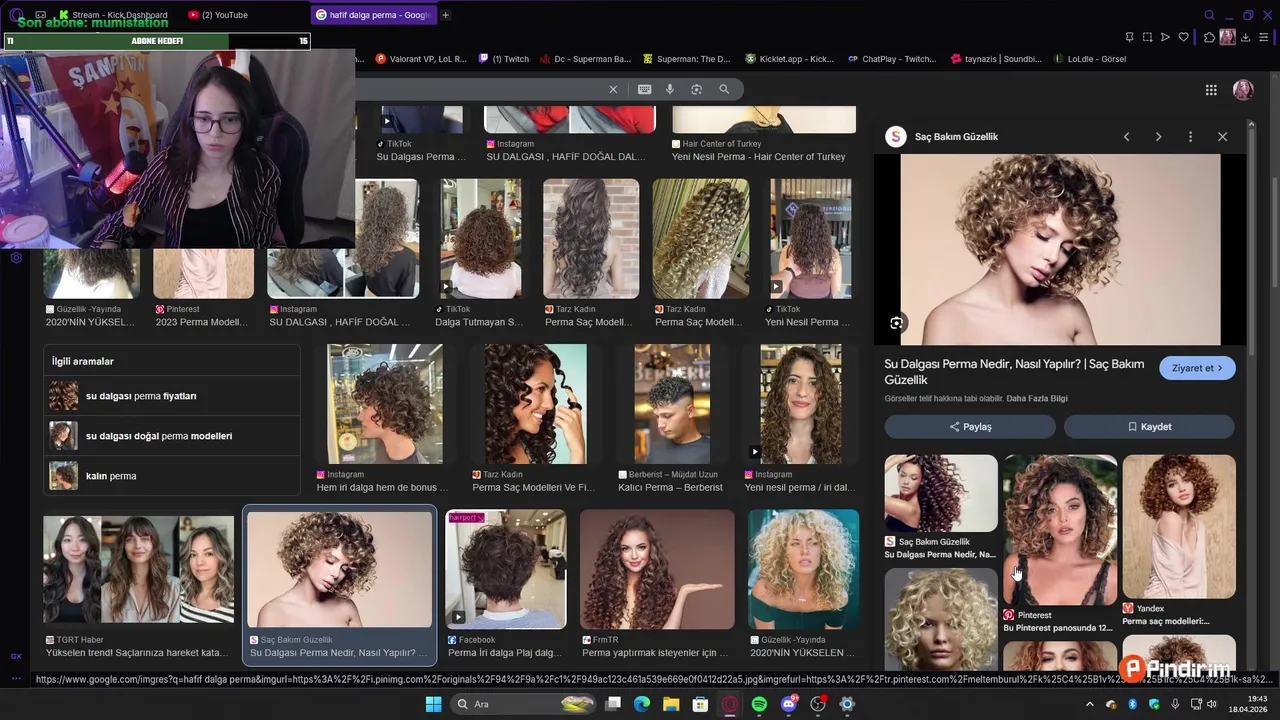Click the Paylaş share button
Viewport: 1280px width, 720px height.
point(970,427)
